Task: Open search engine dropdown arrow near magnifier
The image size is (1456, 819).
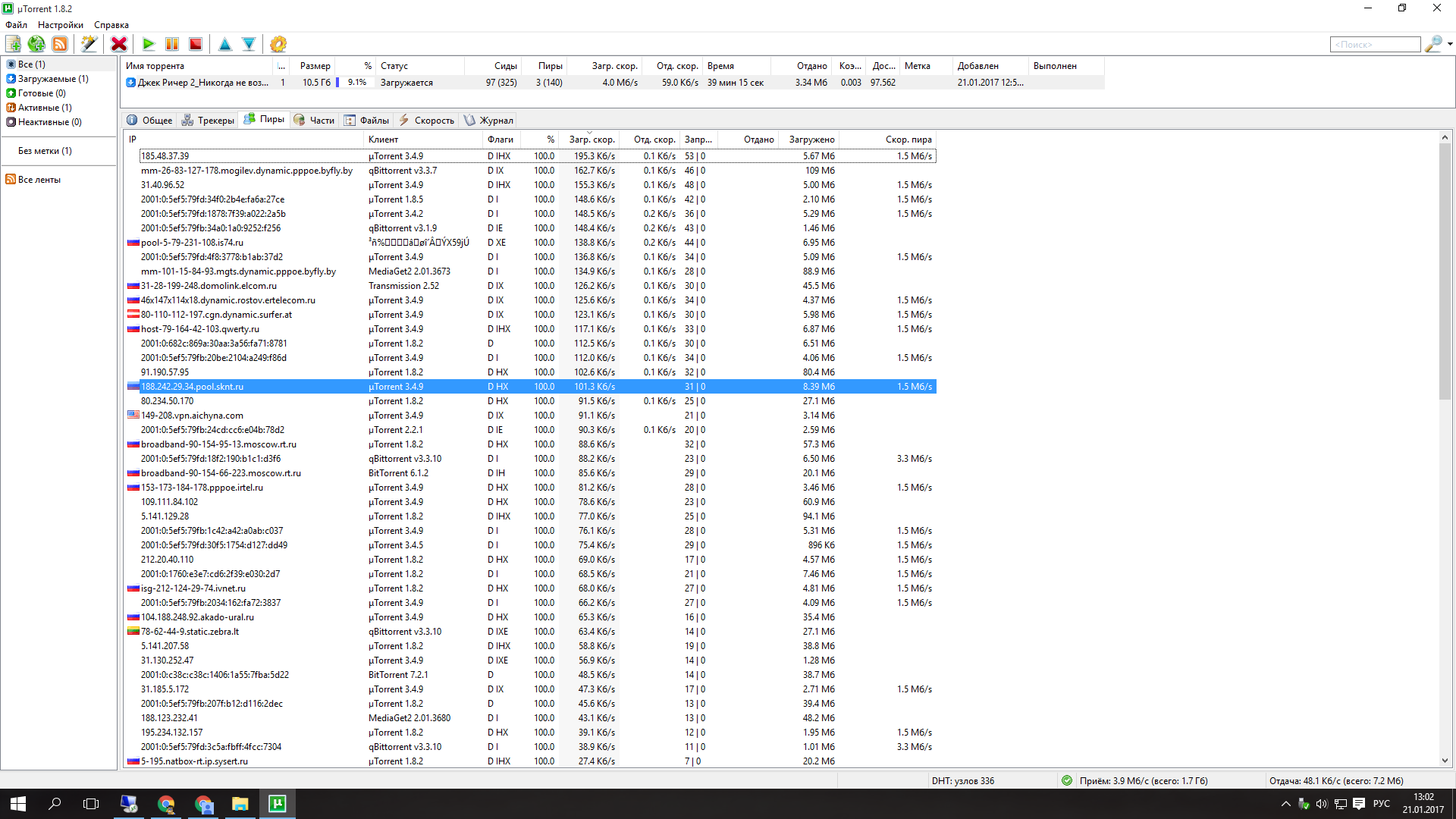Action: pyautogui.click(x=1450, y=44)
